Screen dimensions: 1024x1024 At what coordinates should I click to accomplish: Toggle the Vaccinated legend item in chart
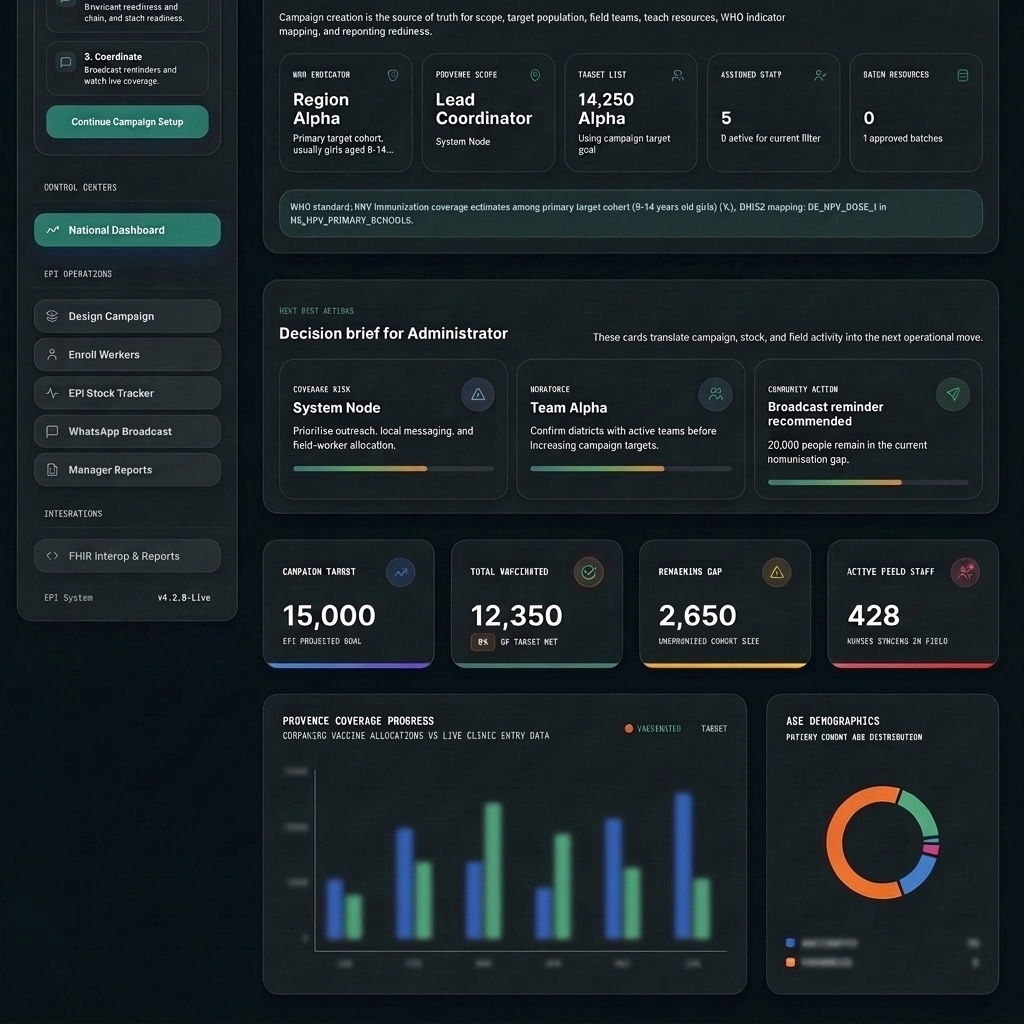[652, 729]
